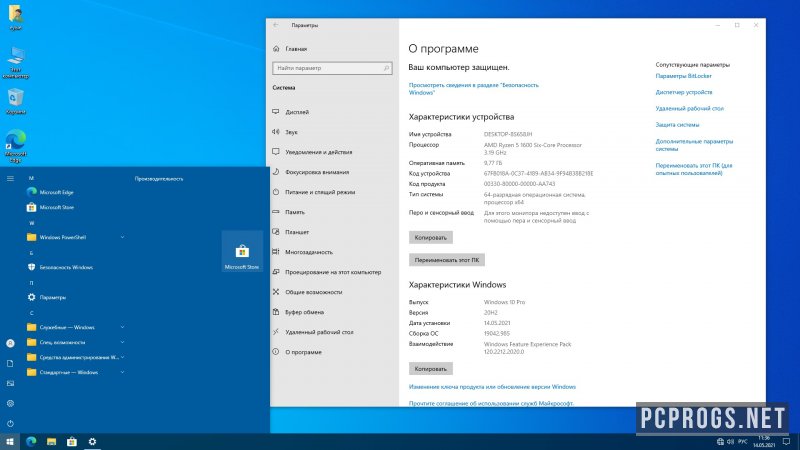Image resolution: width=800 pixels, height=450 pixels.
Task: Click the Find a setting search field
Action: point(332,68)
